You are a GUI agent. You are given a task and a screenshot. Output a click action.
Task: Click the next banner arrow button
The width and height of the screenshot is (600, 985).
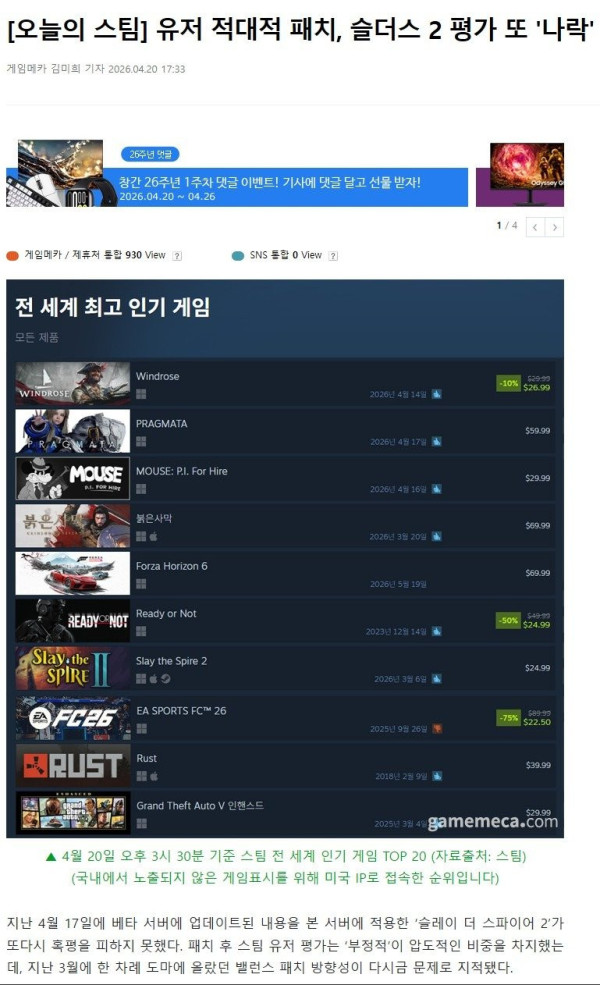point(554,227)
